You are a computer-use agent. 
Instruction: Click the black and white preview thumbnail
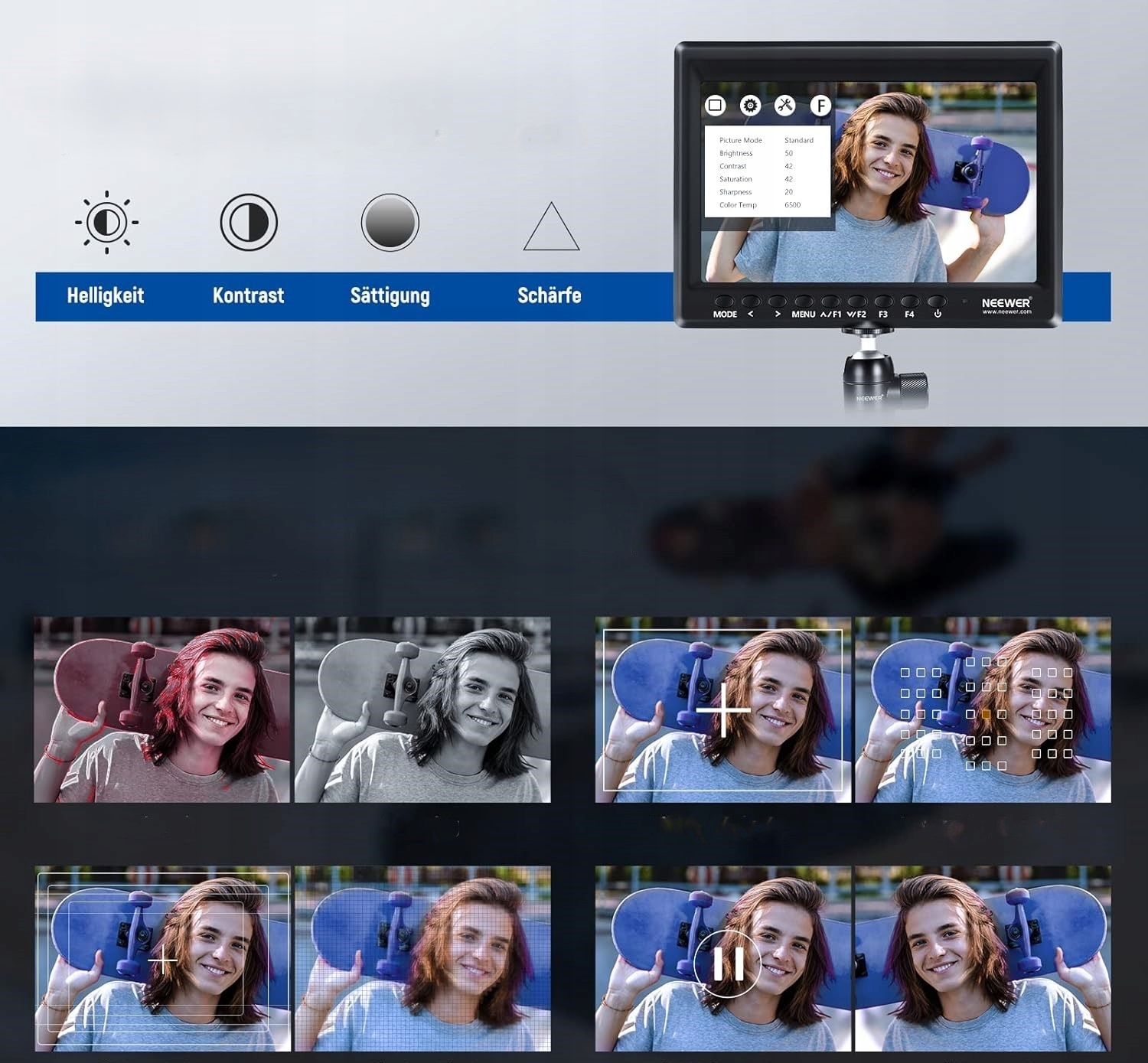point(422,709)
